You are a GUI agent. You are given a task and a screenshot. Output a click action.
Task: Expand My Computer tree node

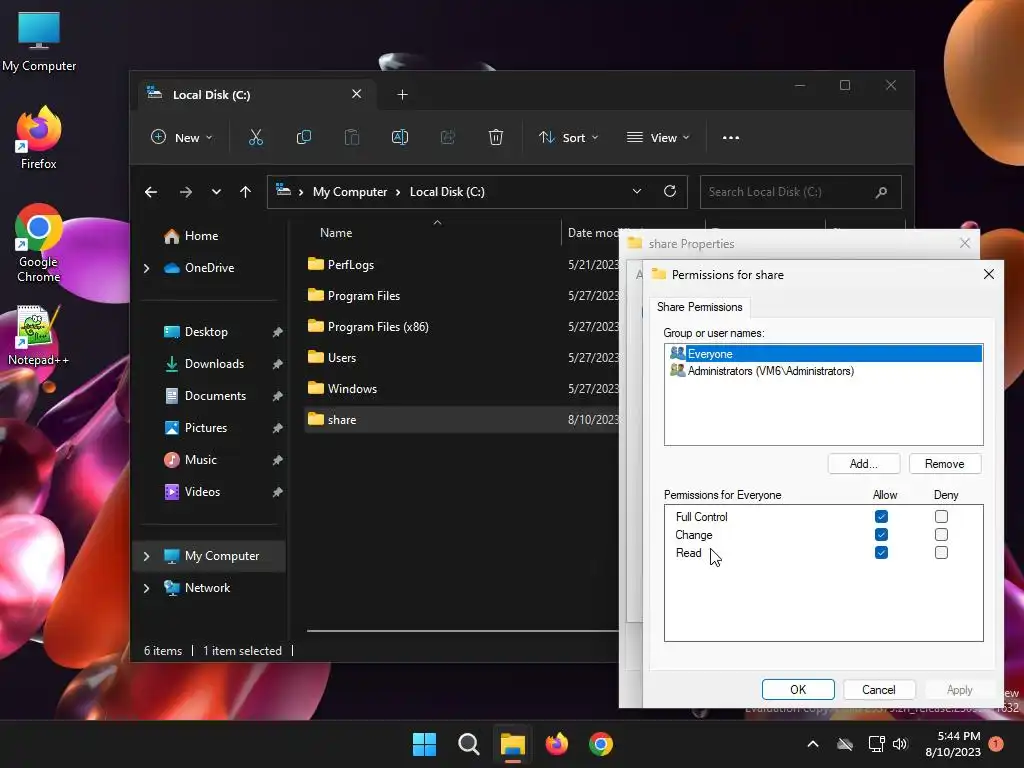[x=146, y=556]
